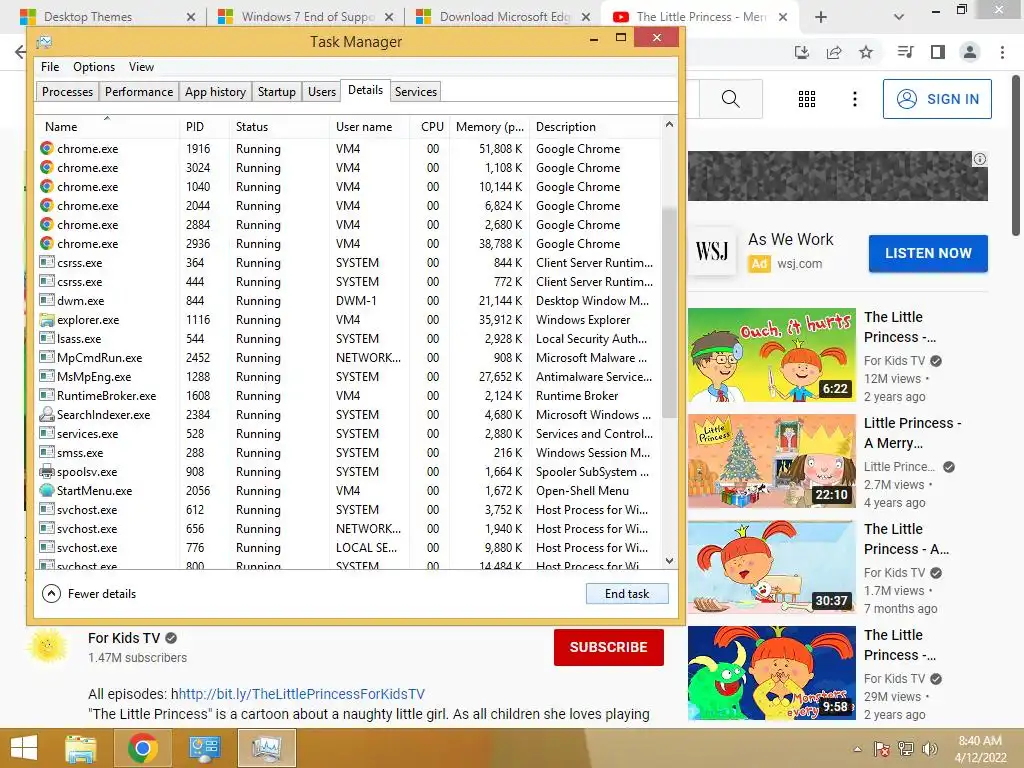Open File Explorer from taskbar

80,748
